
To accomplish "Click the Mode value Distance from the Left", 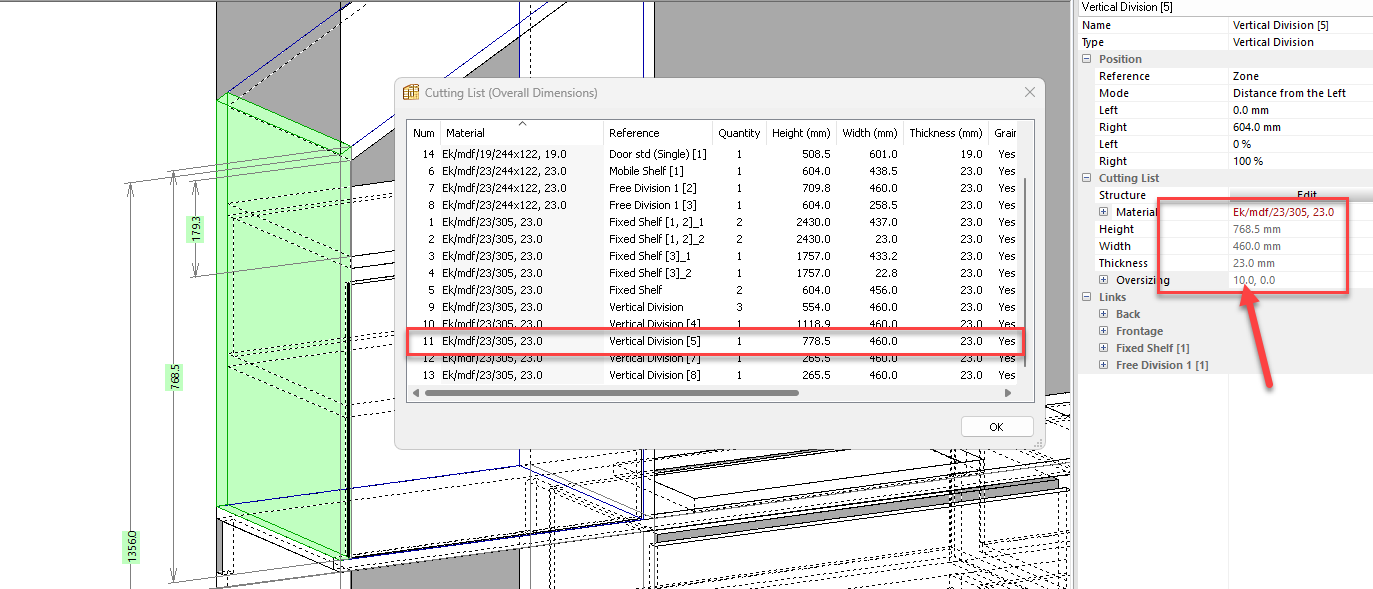I will coord(1289,93).
